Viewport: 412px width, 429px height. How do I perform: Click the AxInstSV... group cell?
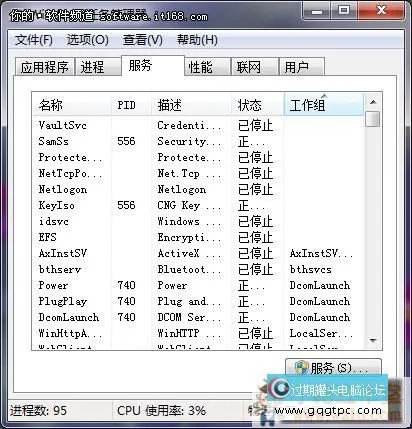click(x=321, y=253)
